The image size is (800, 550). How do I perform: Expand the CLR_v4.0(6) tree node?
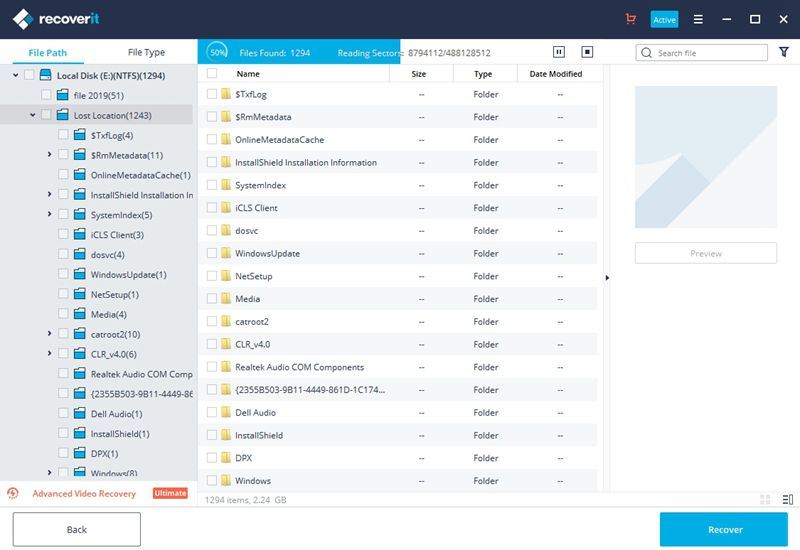[49, 354]
